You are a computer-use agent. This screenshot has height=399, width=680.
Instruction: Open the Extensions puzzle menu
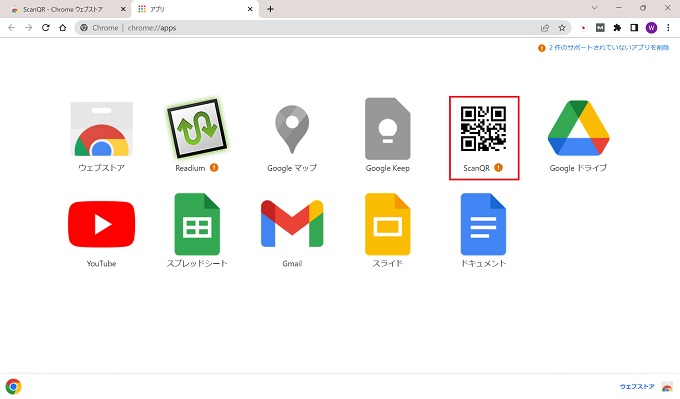(617, 28)
